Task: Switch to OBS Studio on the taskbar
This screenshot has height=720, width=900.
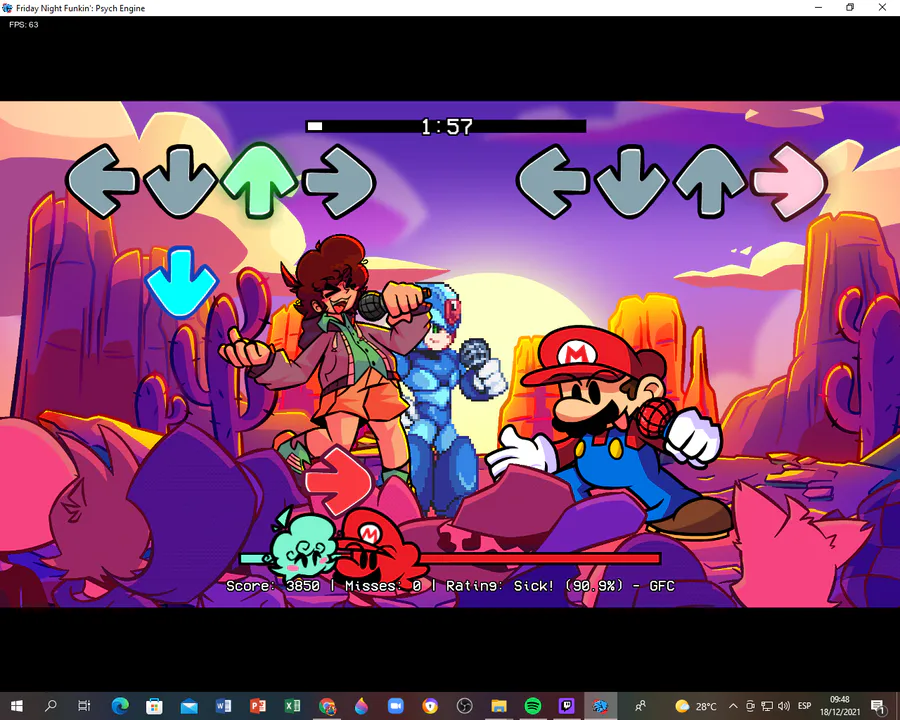Action: 464,706
